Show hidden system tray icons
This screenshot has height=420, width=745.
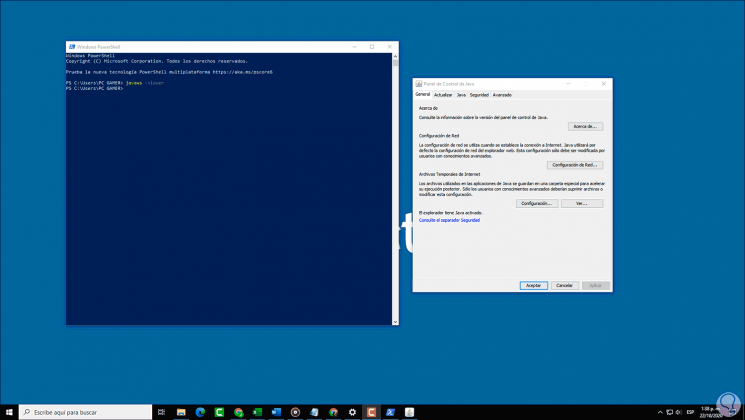[x=660, y=412]
